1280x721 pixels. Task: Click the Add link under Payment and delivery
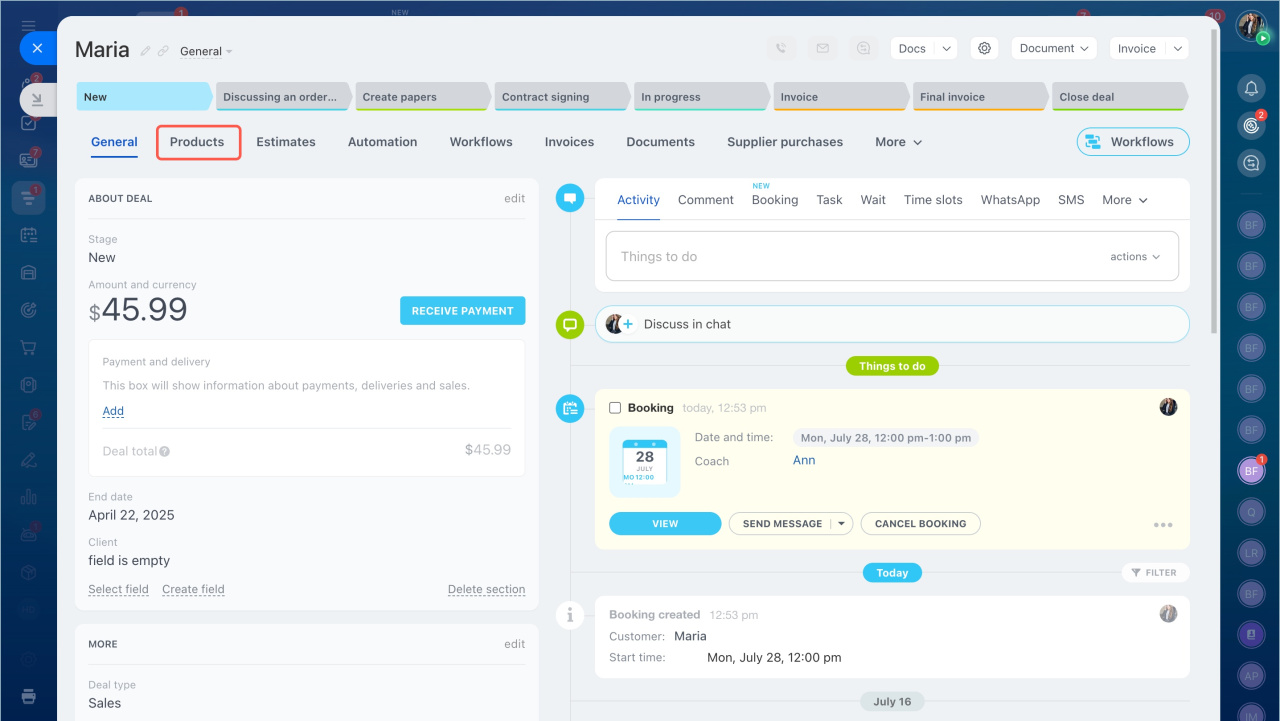[113, 411]
